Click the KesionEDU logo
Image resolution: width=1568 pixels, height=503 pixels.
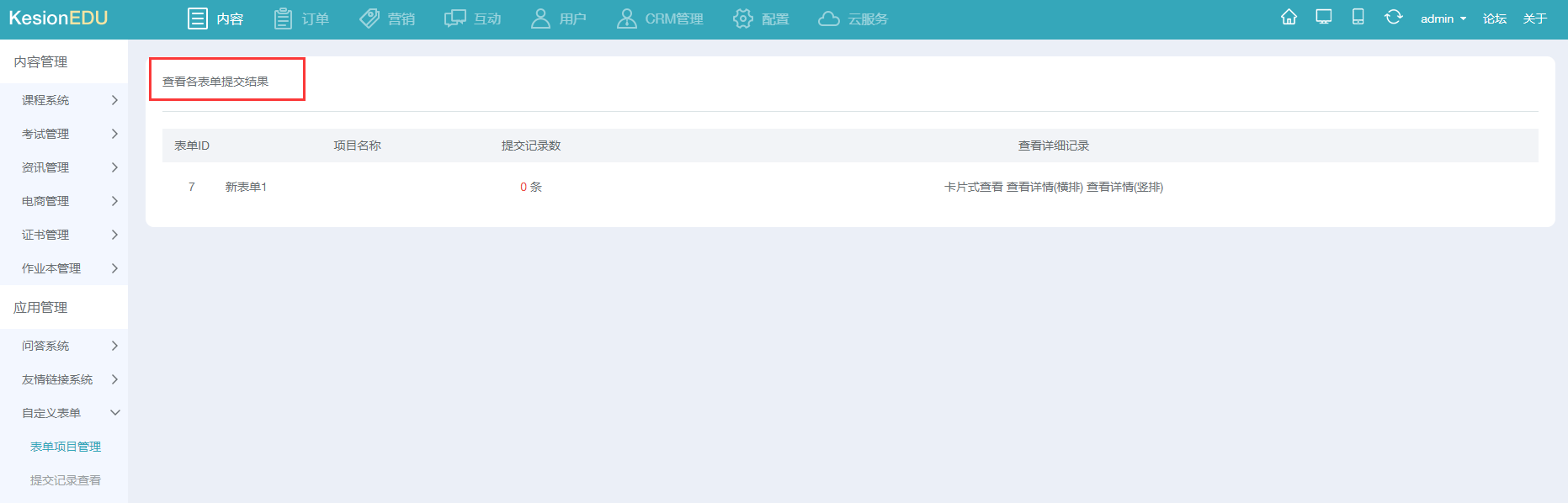point(58,19)
